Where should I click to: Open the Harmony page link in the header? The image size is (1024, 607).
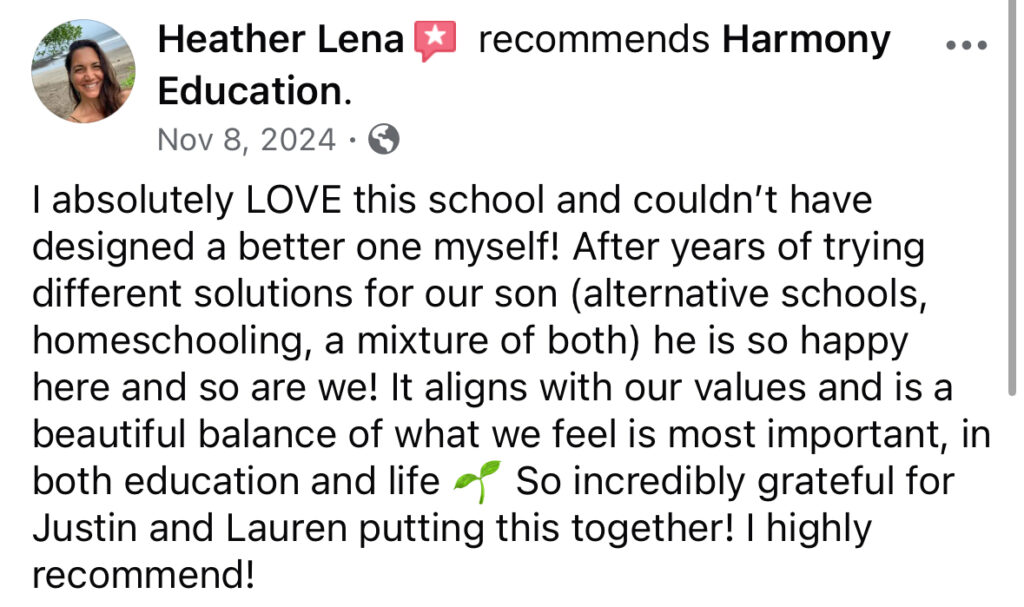point(806,40)
